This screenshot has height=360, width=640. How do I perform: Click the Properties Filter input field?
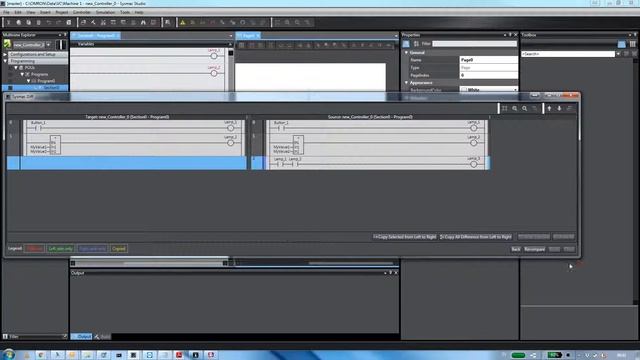(475, 44)
